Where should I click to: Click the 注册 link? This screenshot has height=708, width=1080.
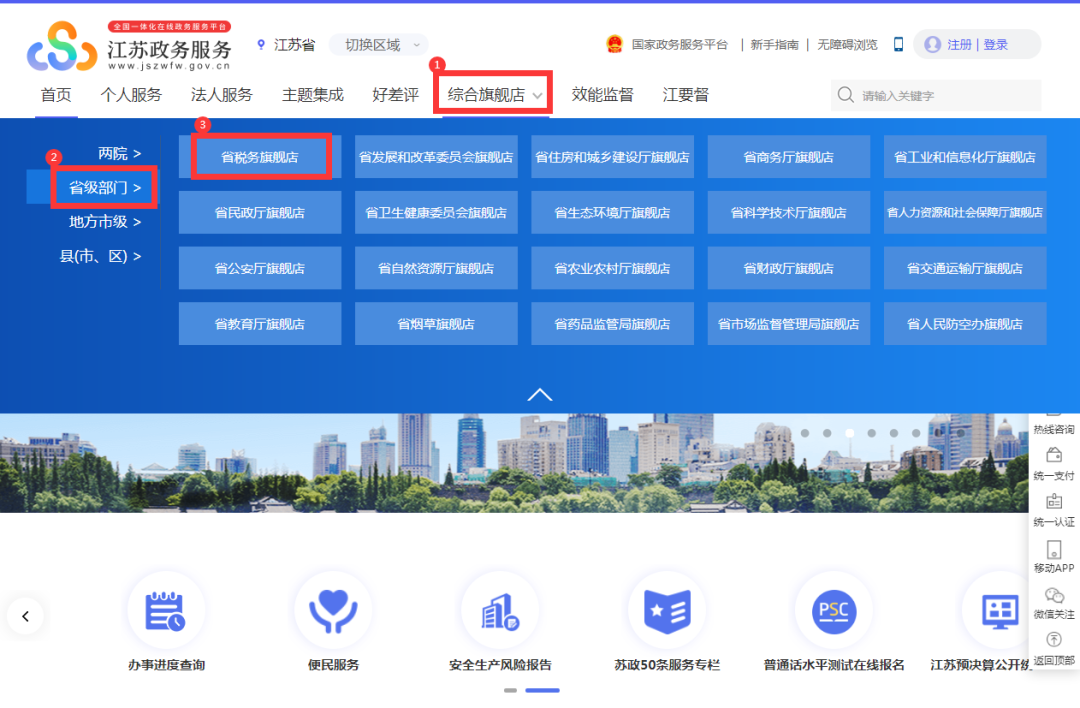(x=959, y=45)
